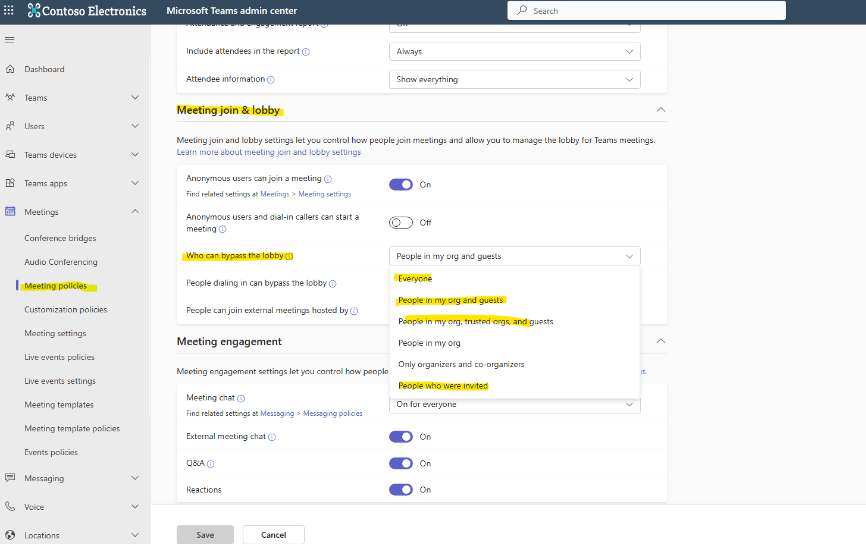The height and width of the screenshot is (544, 866).
Task: Click the Dashboard home icon
Action: pos(10,69)
